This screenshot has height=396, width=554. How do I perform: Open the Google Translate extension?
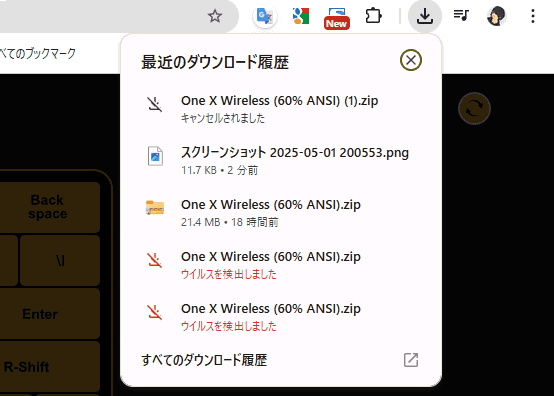coord(264,16)
